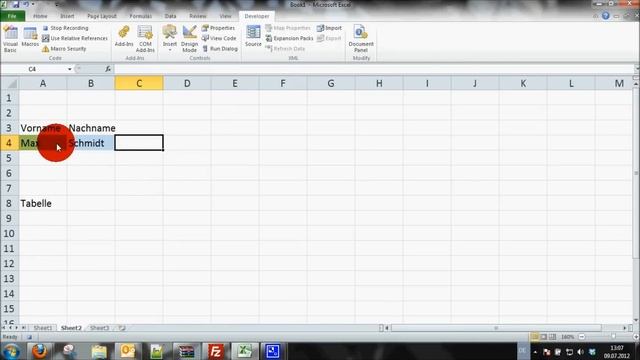This screenshot has width=640, height=360.
Task: Click the zoom out minus button
Action: coord(582,337)
